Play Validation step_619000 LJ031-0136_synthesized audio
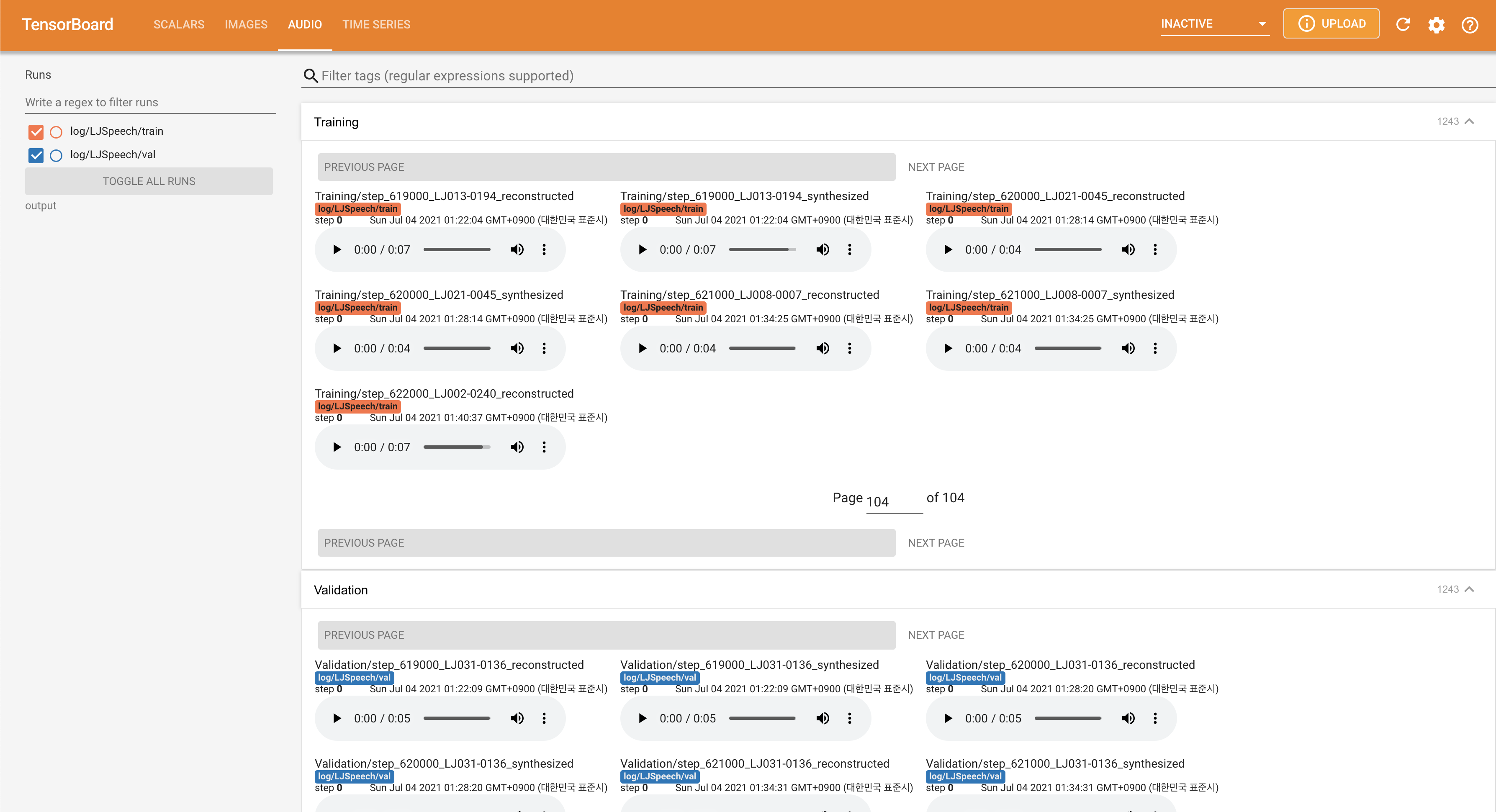Viewport: 1496px width, 812px height. [x=642, y=719]
